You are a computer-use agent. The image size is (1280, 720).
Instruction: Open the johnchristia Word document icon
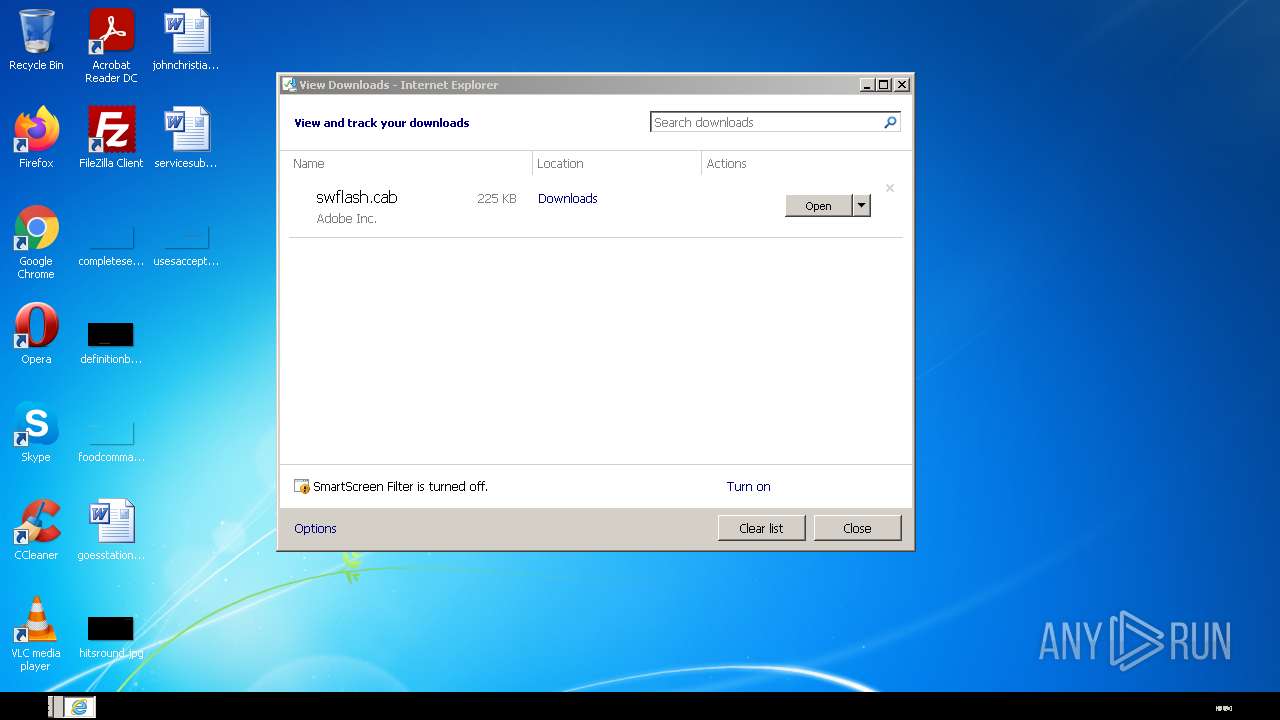pos(186,40)
